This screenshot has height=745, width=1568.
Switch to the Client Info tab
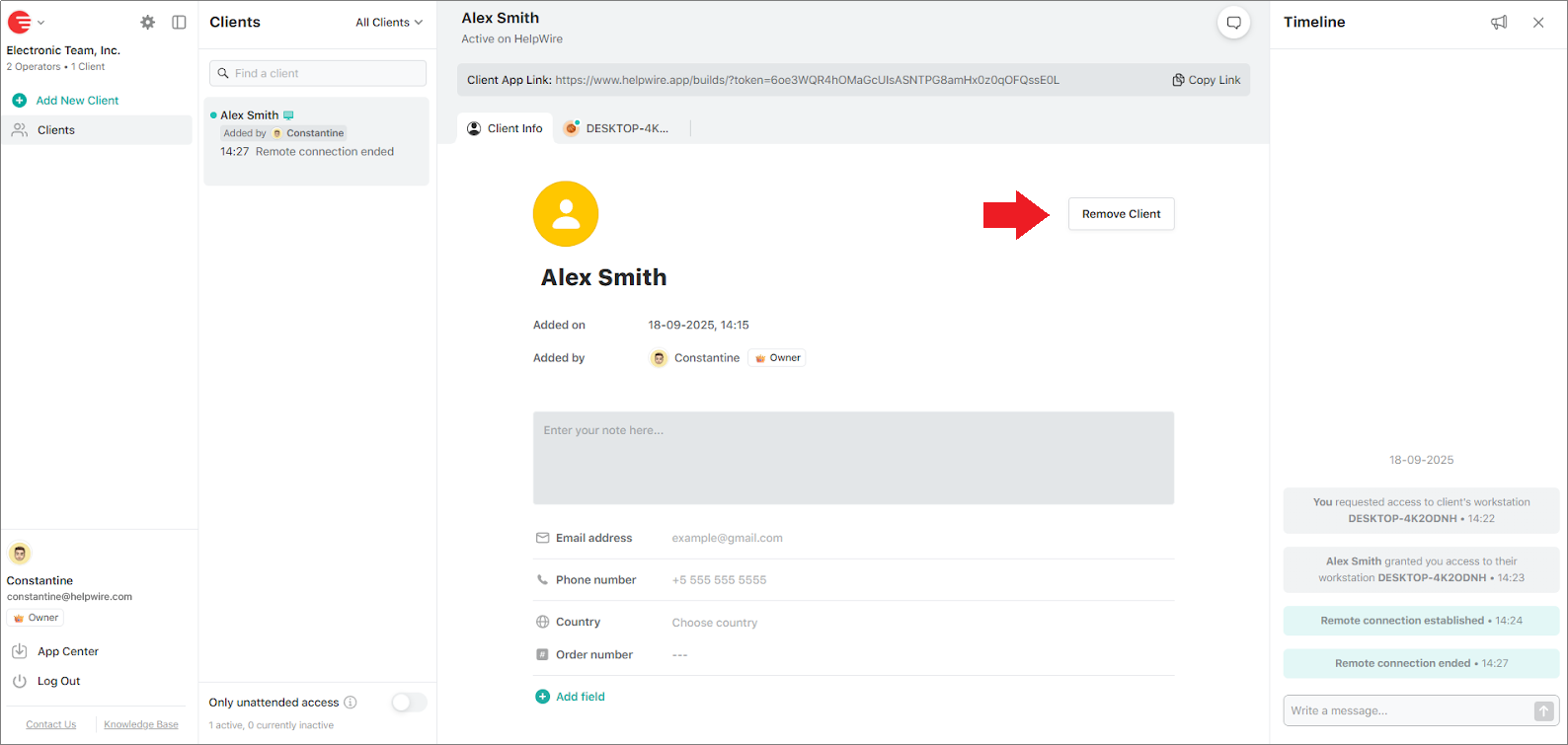505,128
